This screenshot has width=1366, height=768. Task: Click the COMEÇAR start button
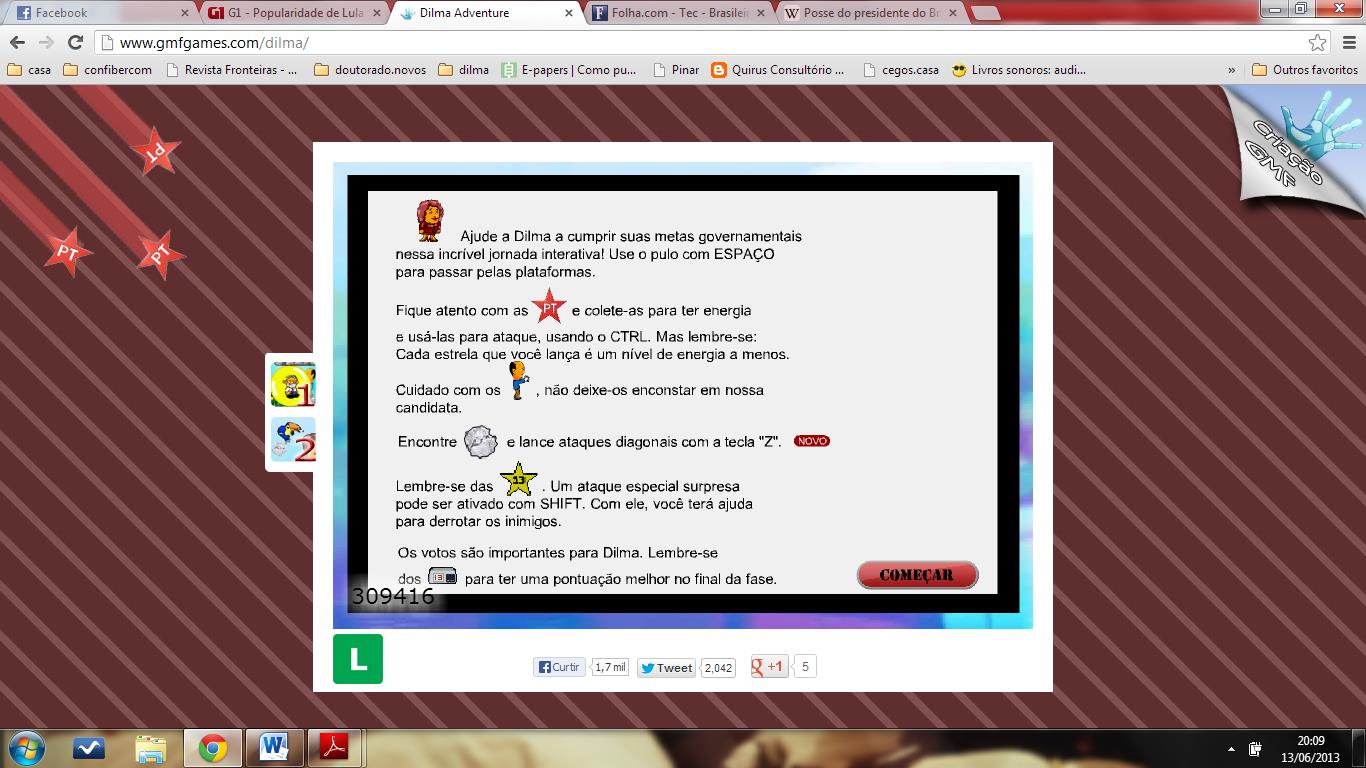point(917,575)
